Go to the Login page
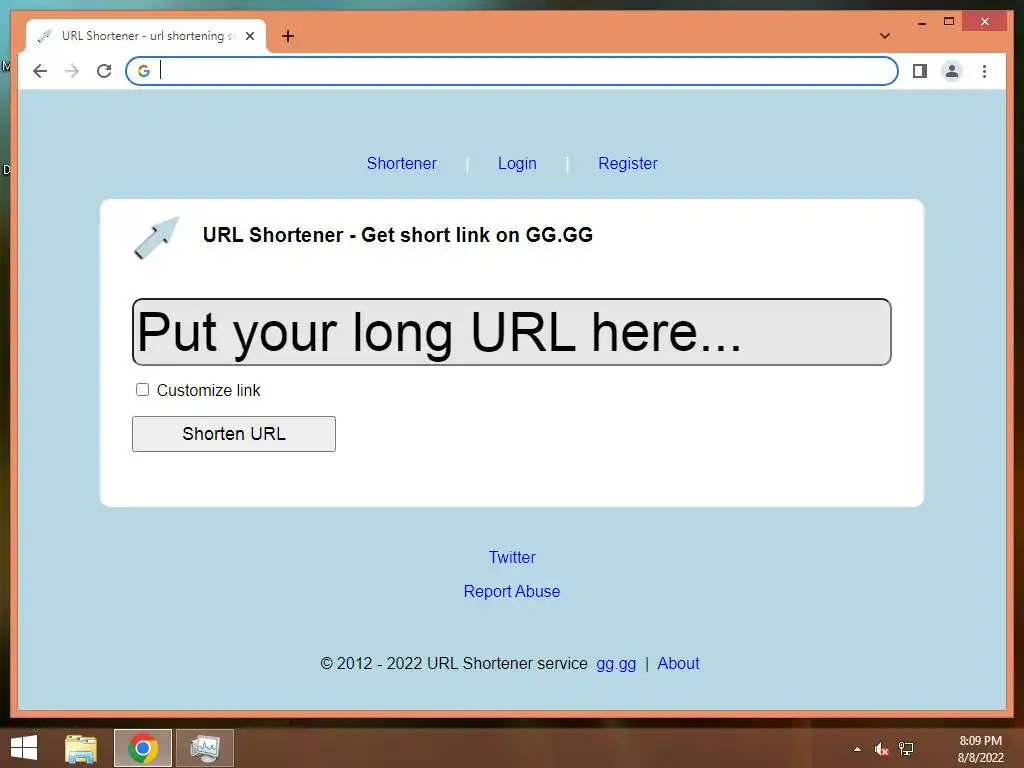1024x768 pixels. pyautogui.click(x=517, y=163)
